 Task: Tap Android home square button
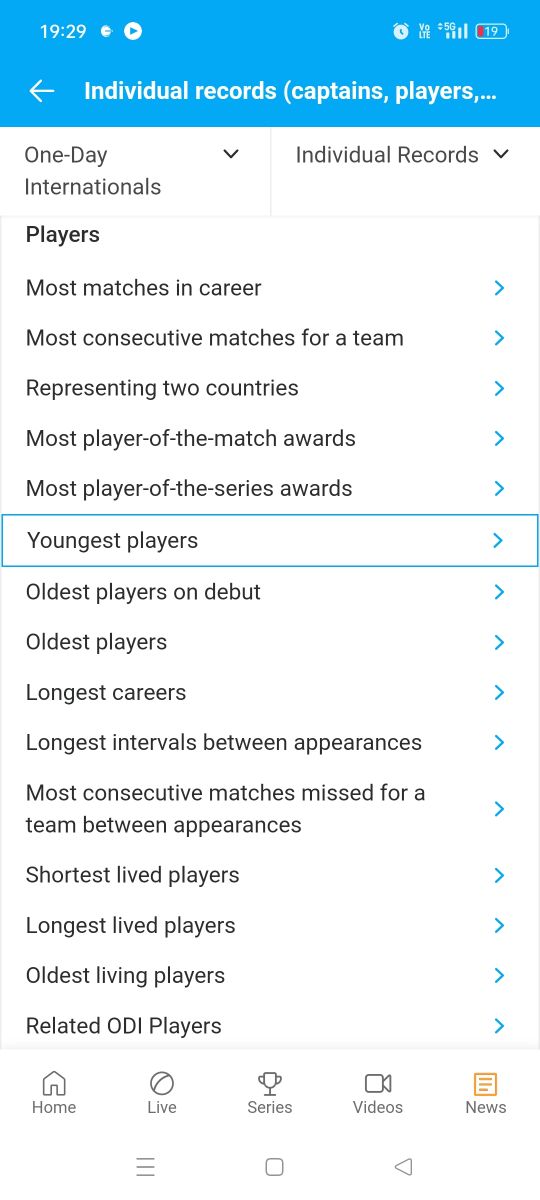tap(274, 1167)
